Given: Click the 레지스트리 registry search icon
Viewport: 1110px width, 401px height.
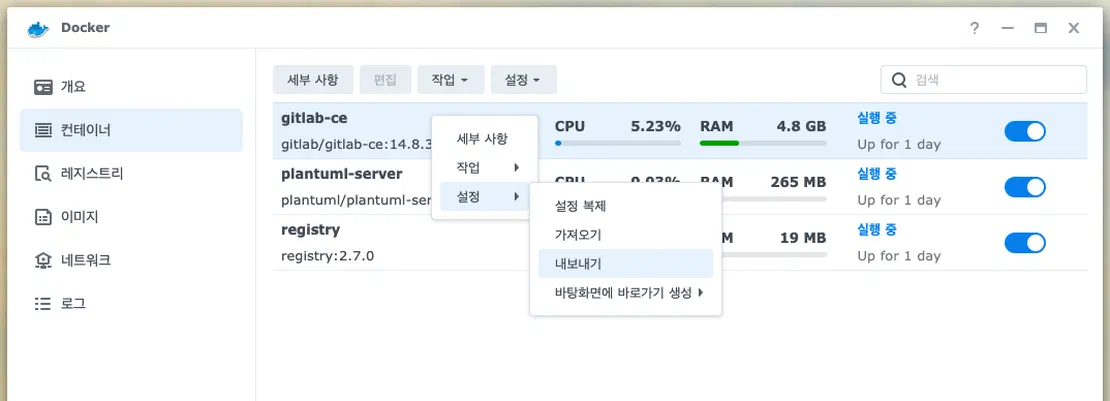Looking at the screenshot, I should 44,174.
